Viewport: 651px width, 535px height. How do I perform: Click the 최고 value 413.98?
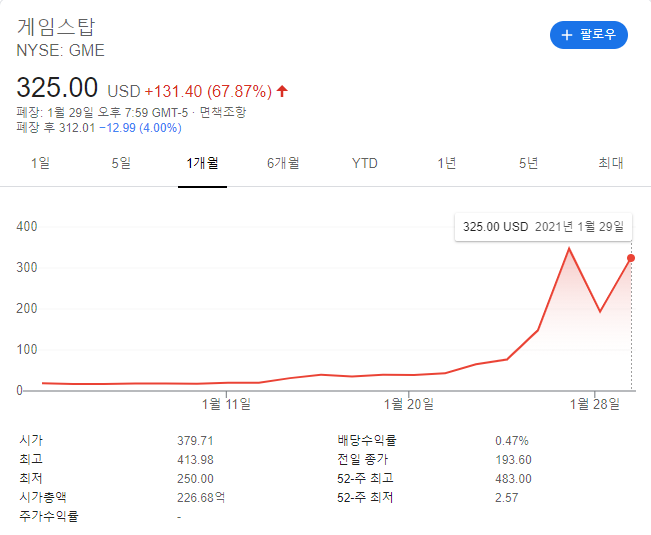coord(195,459)
